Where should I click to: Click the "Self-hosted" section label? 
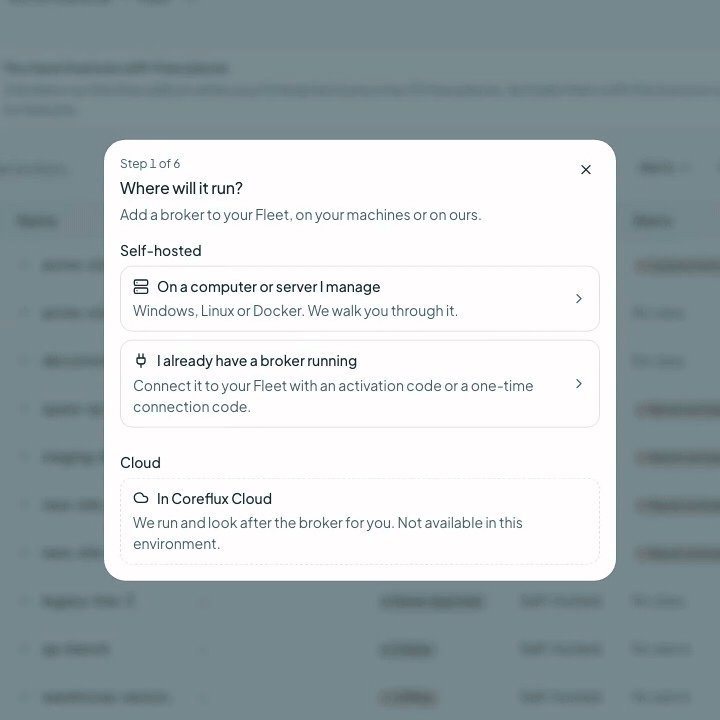click(x=161, y=251)
